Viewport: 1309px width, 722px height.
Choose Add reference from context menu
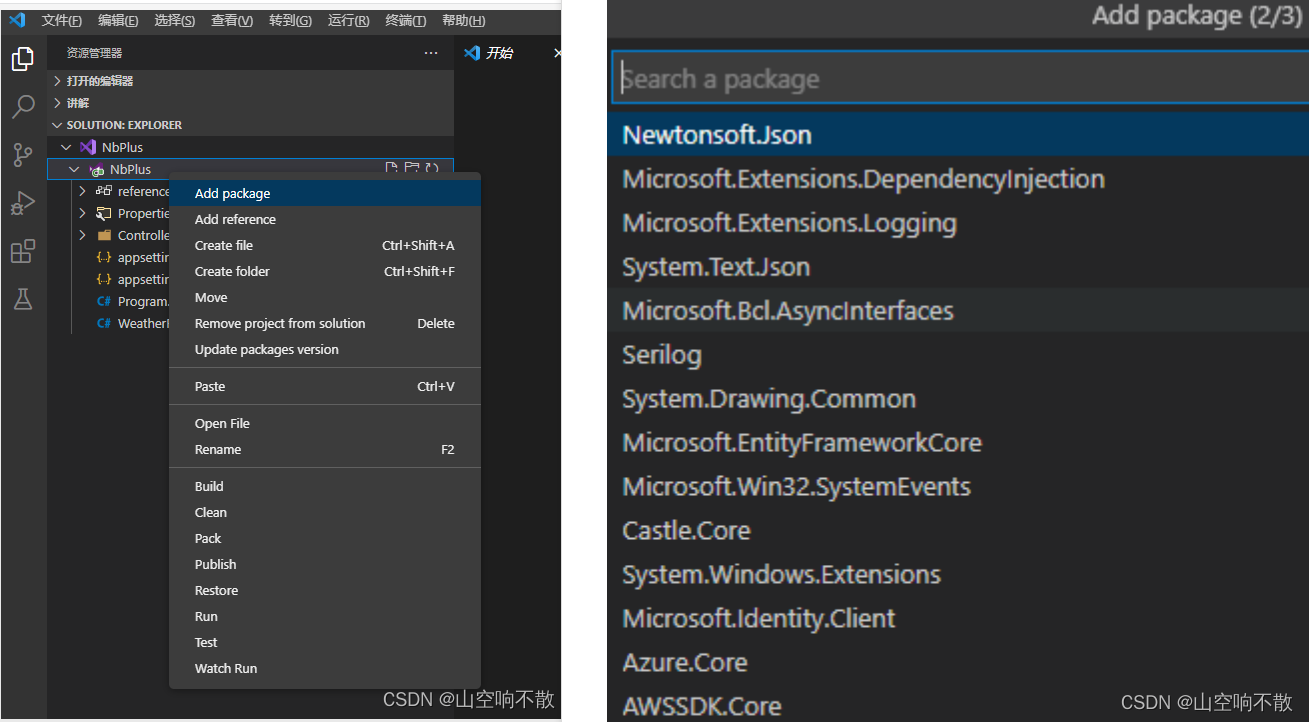point(325,219)
